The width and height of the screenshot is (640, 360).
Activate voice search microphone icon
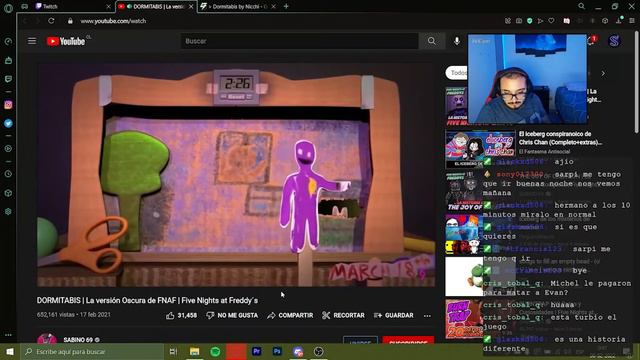tap(457, 41)
